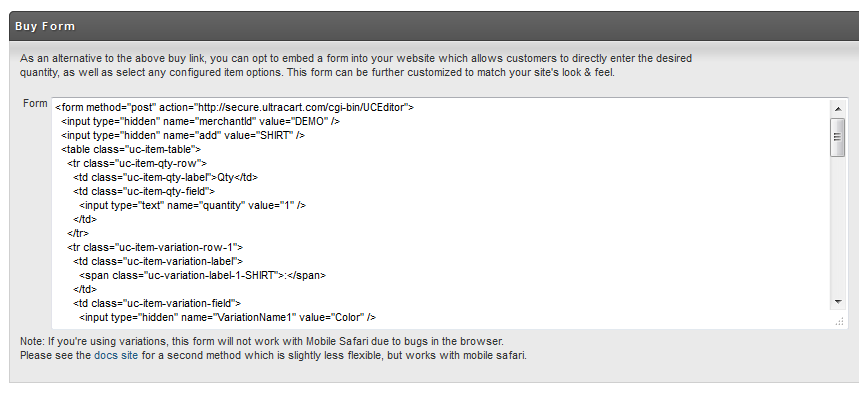Place cursor on the form method post line
Screen dimensions: 859x393
(x=234, y=107)
